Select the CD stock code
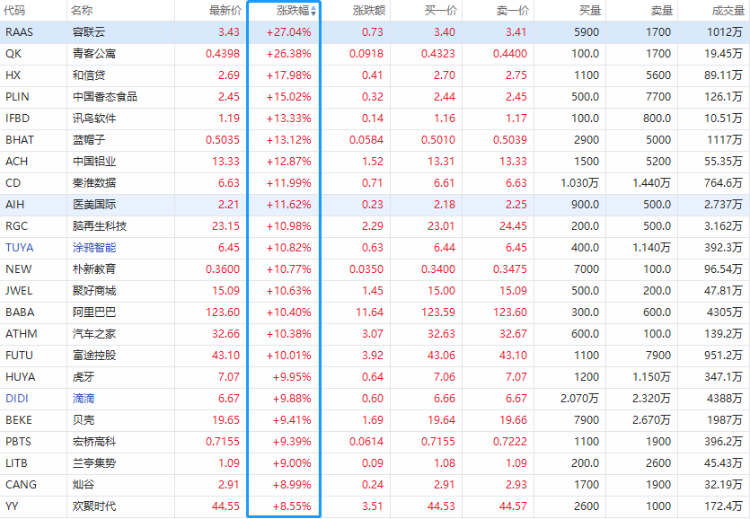This screenshot has height=519, width=750. 13,183
